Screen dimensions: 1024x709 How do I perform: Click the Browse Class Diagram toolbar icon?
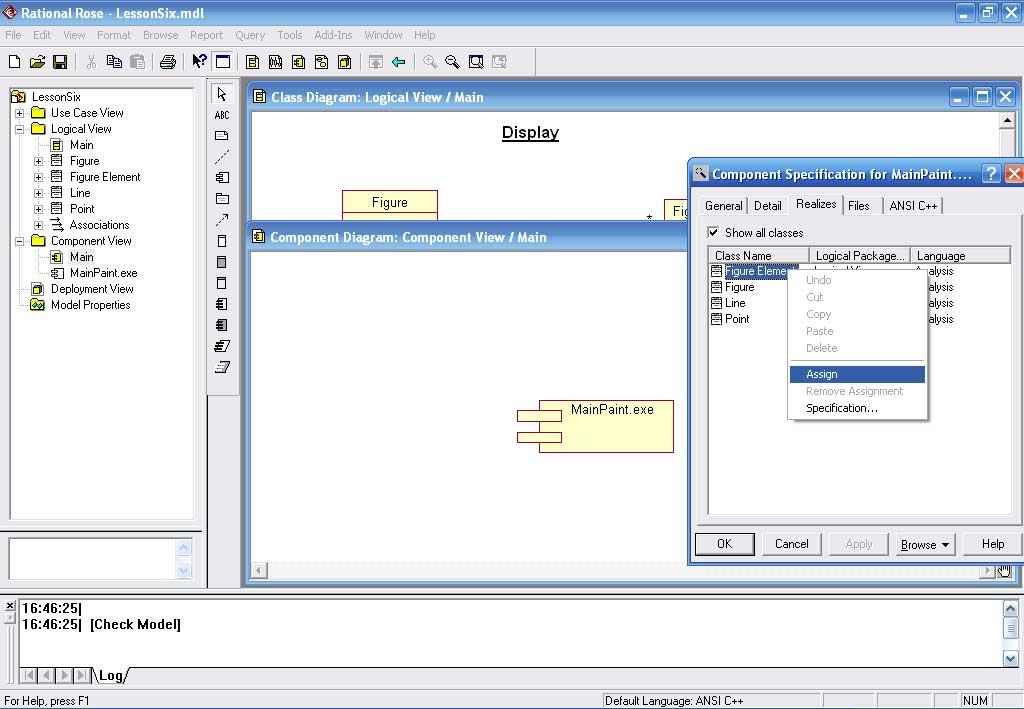253,62
